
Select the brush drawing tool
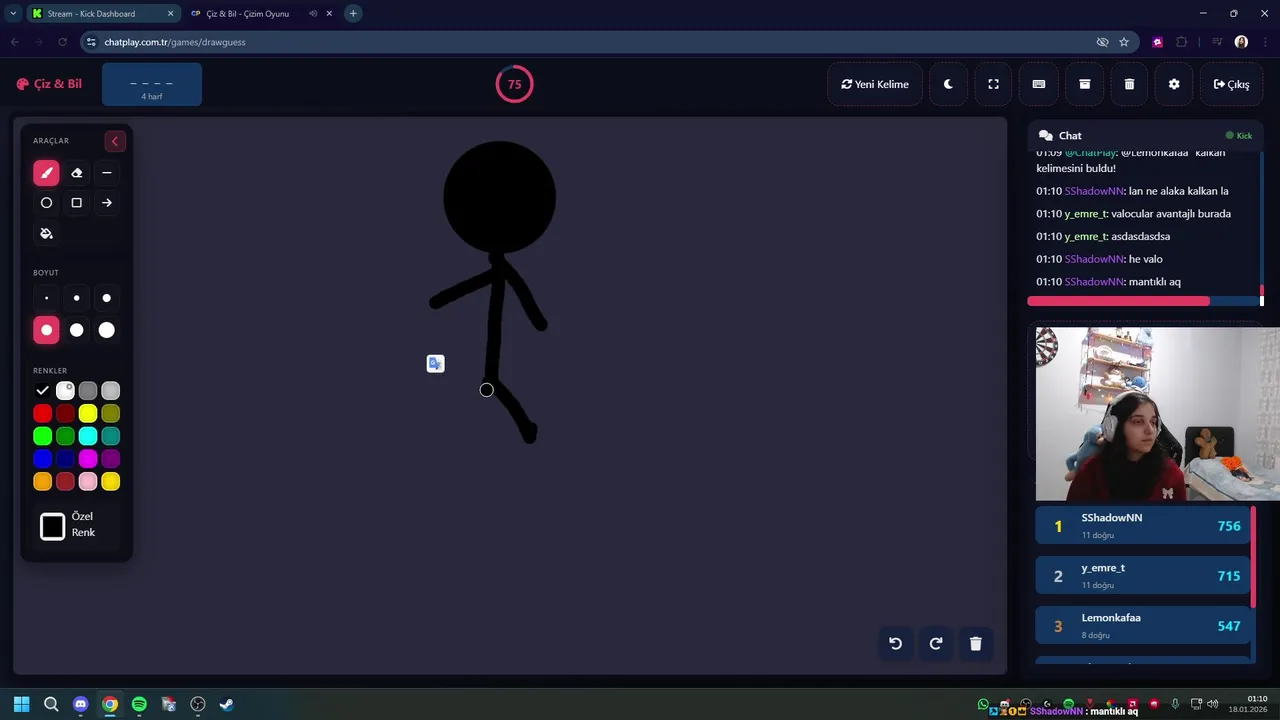46,173
